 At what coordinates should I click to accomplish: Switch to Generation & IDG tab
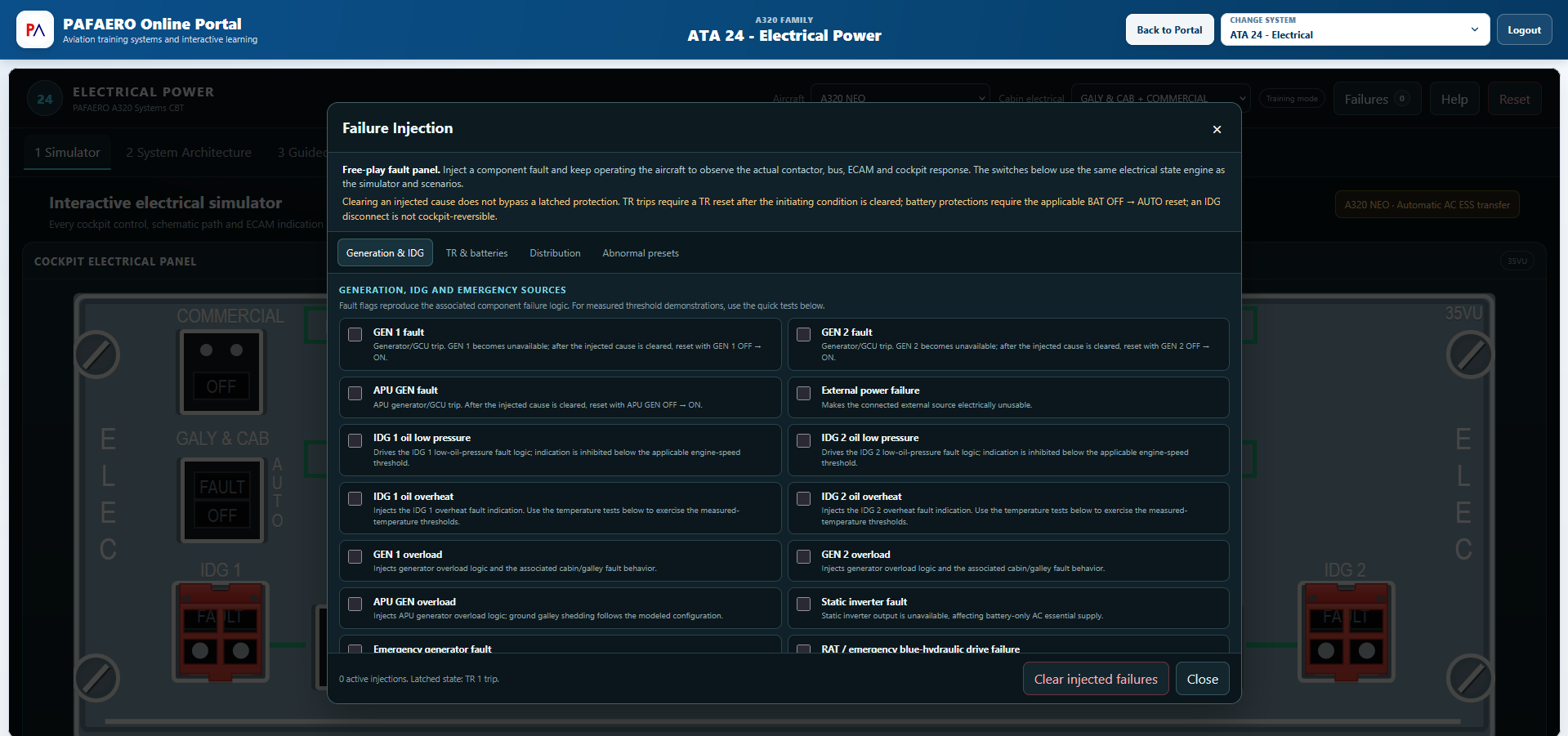click(x=385, y=253)
